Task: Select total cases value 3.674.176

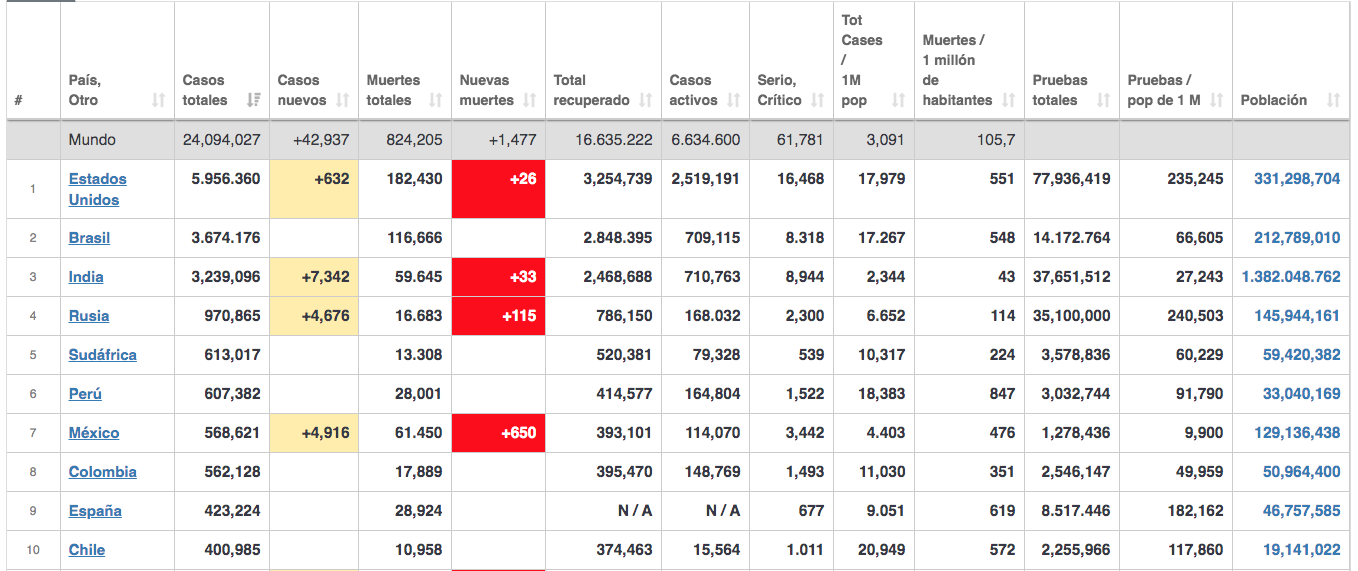Action: tap(226, 238)
